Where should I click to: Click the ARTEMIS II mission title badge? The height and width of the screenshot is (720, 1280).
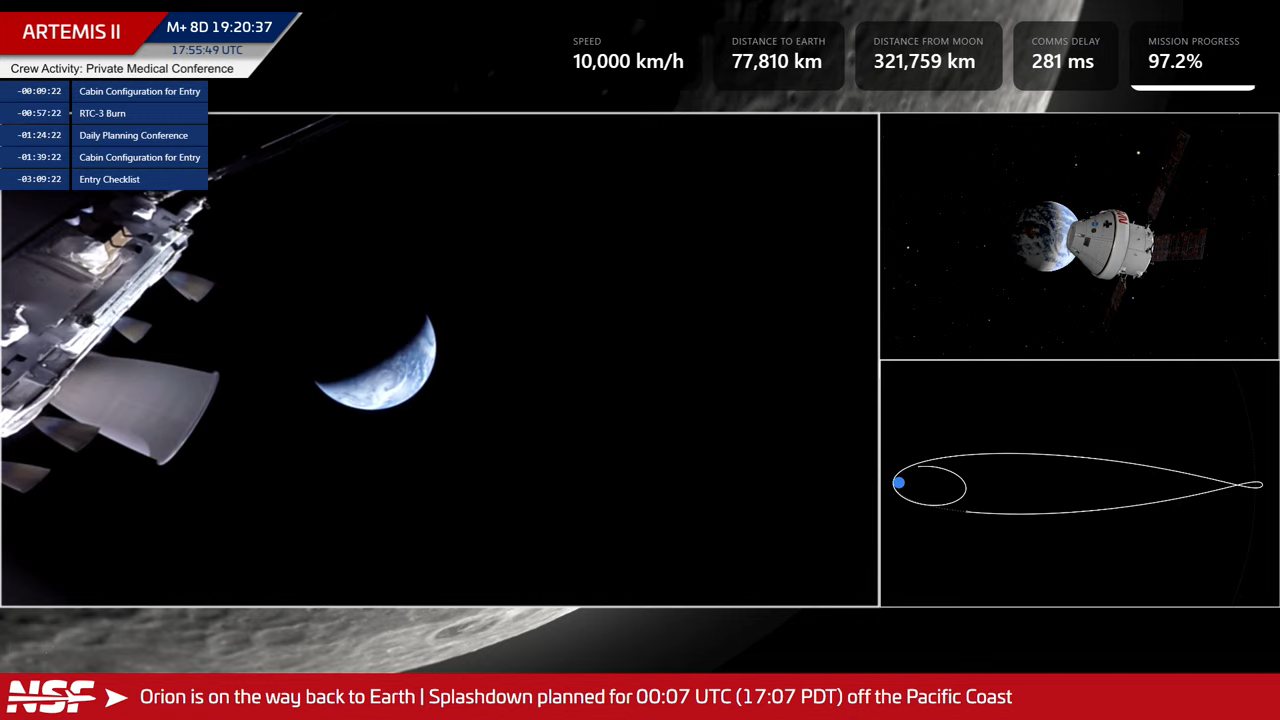[x=72, y=32]
